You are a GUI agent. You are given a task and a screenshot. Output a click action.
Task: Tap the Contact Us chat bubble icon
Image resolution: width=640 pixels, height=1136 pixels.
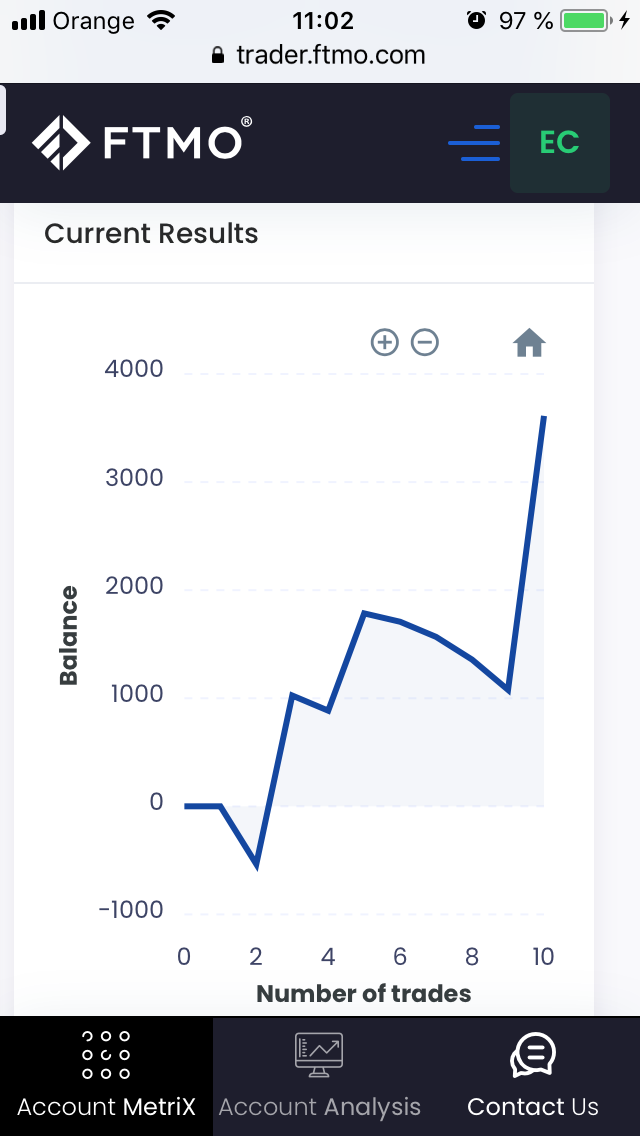click(532, 1055)
